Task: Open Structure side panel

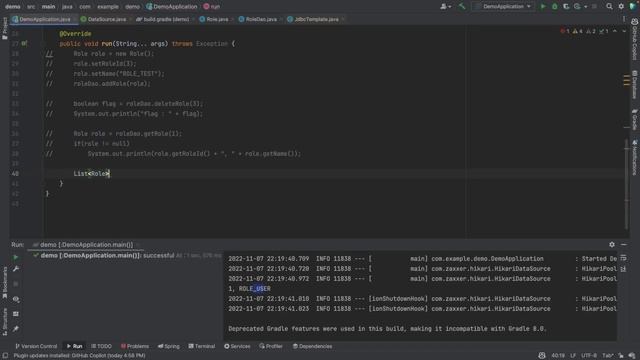Action: [5, 322]
